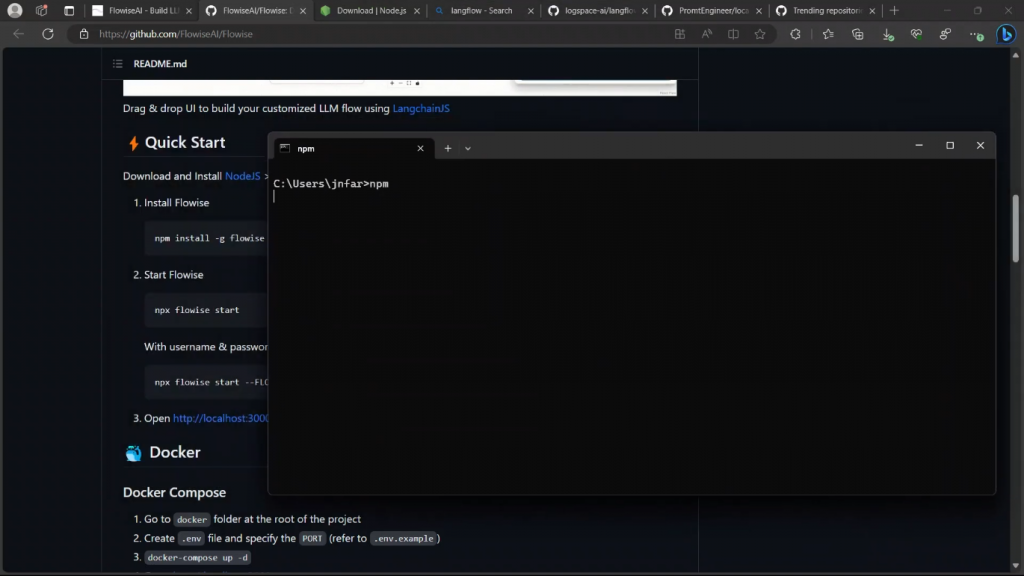Click the Quick Start heading
1024x576 pixels.
coord(185,142)
